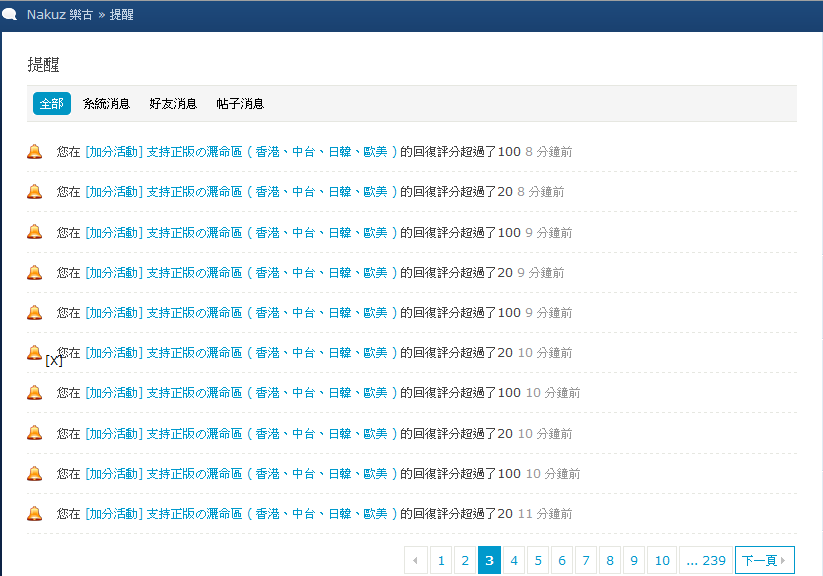Jump to page 6
This screenshot has height=576, width=823.
[x=562, y=560]
